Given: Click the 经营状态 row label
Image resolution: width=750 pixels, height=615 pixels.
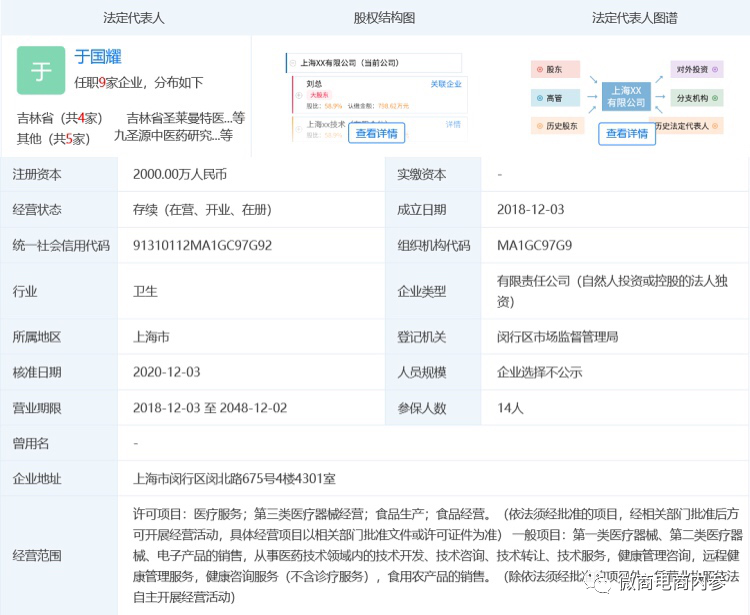Looking at the screenshot, I should pyautogui.click(x=37, y=209).
